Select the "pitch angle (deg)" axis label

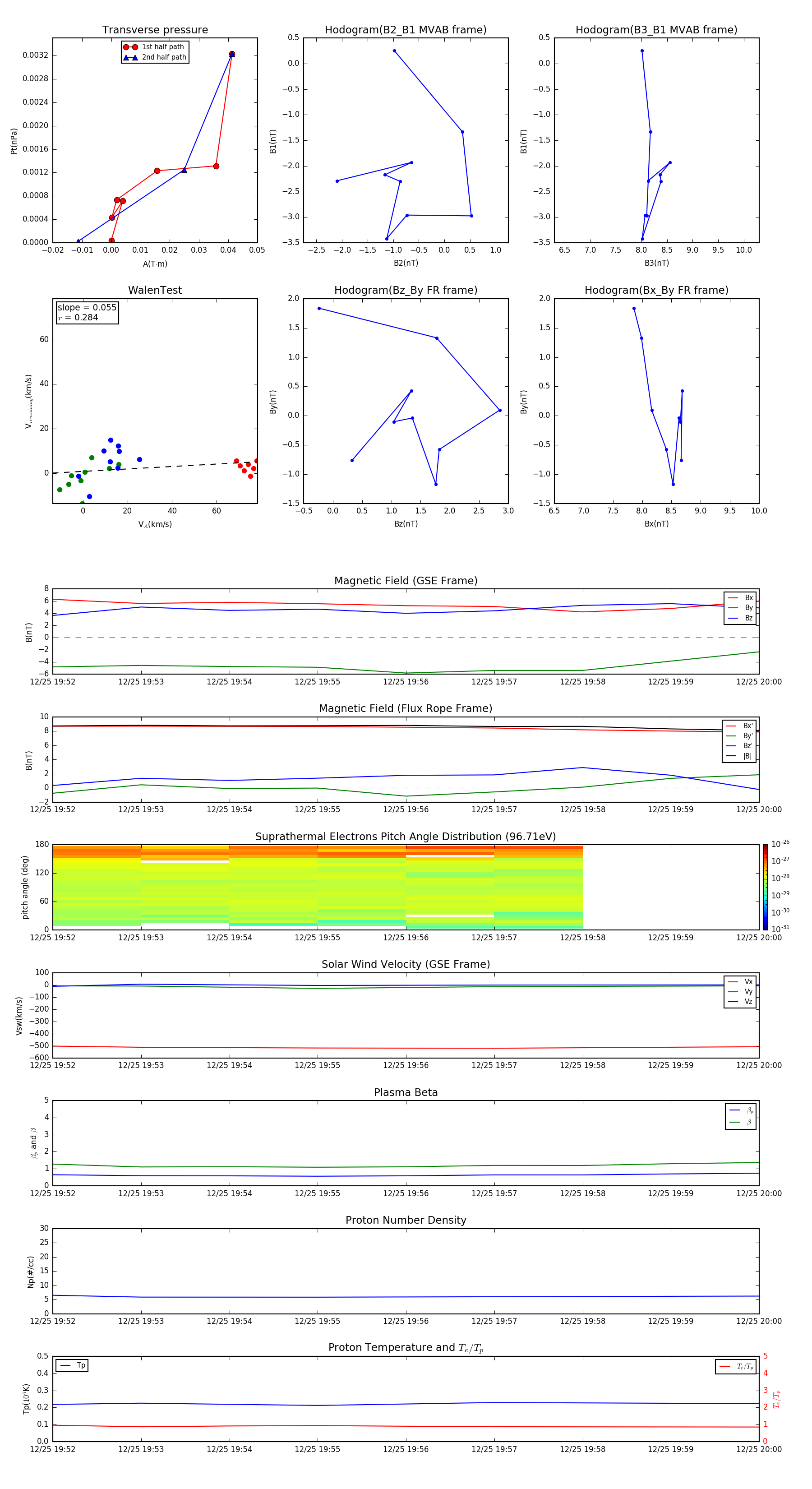click(25, 887)
